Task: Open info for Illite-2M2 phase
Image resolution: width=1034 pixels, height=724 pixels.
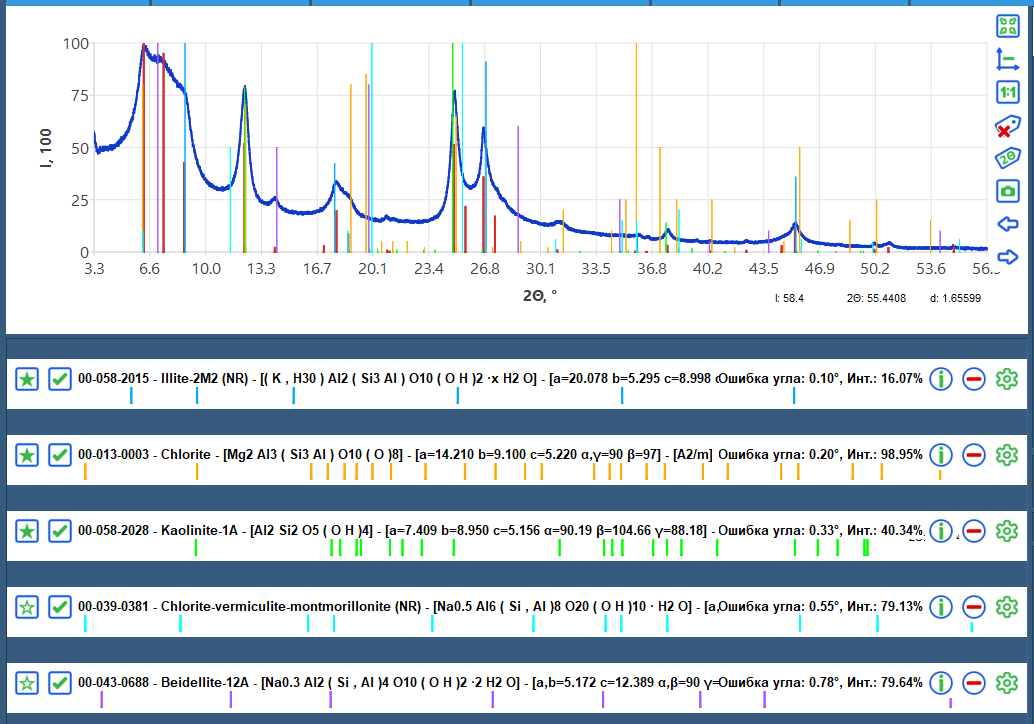Action: (x=940, y=379)
